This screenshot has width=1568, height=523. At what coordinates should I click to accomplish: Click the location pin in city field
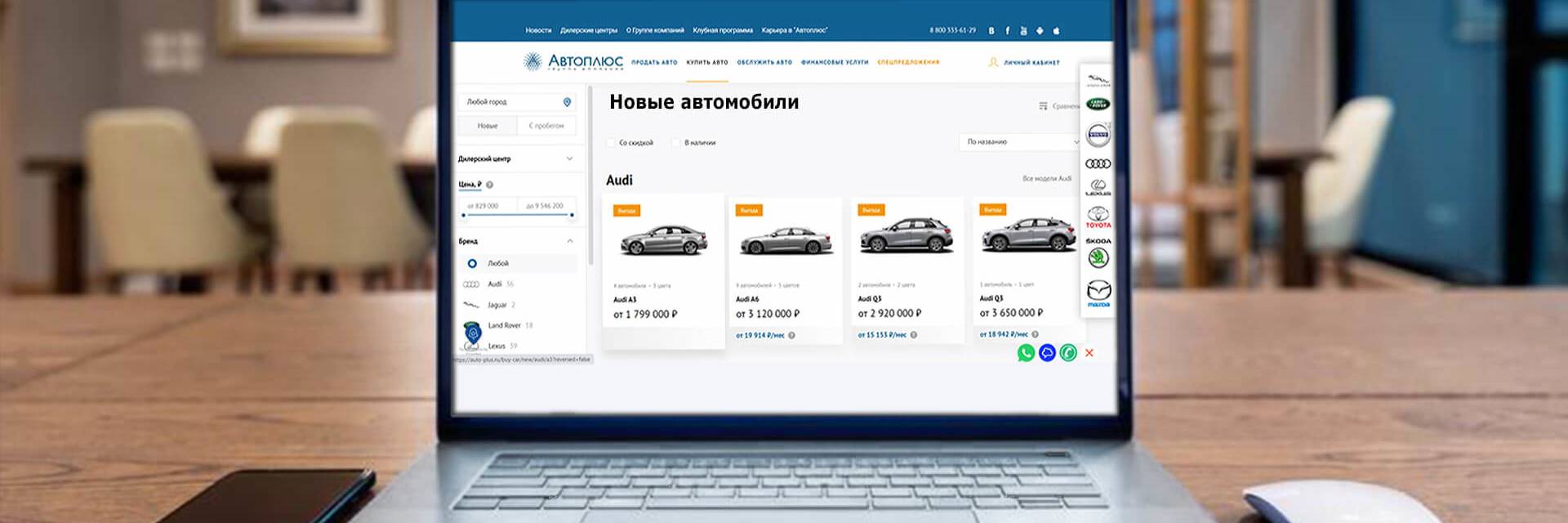[567, 102]
